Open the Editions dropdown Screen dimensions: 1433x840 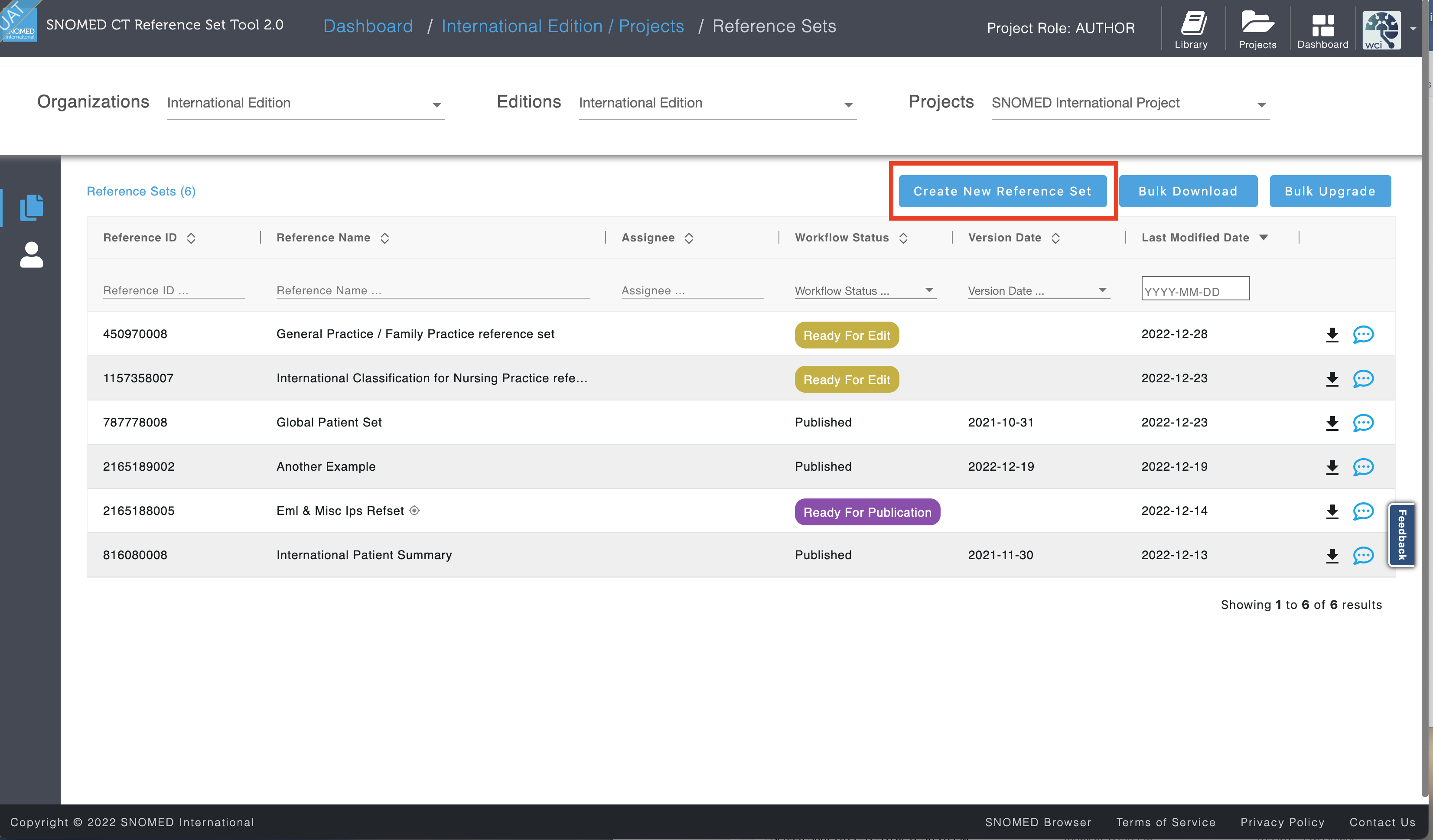coord(718,104)
